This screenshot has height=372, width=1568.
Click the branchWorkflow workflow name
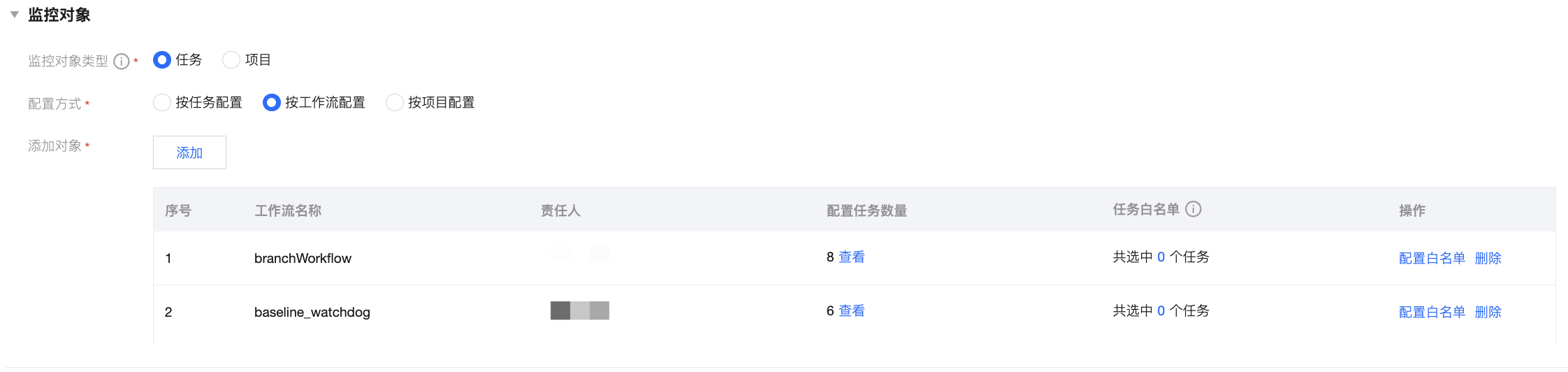click(303, 259)
